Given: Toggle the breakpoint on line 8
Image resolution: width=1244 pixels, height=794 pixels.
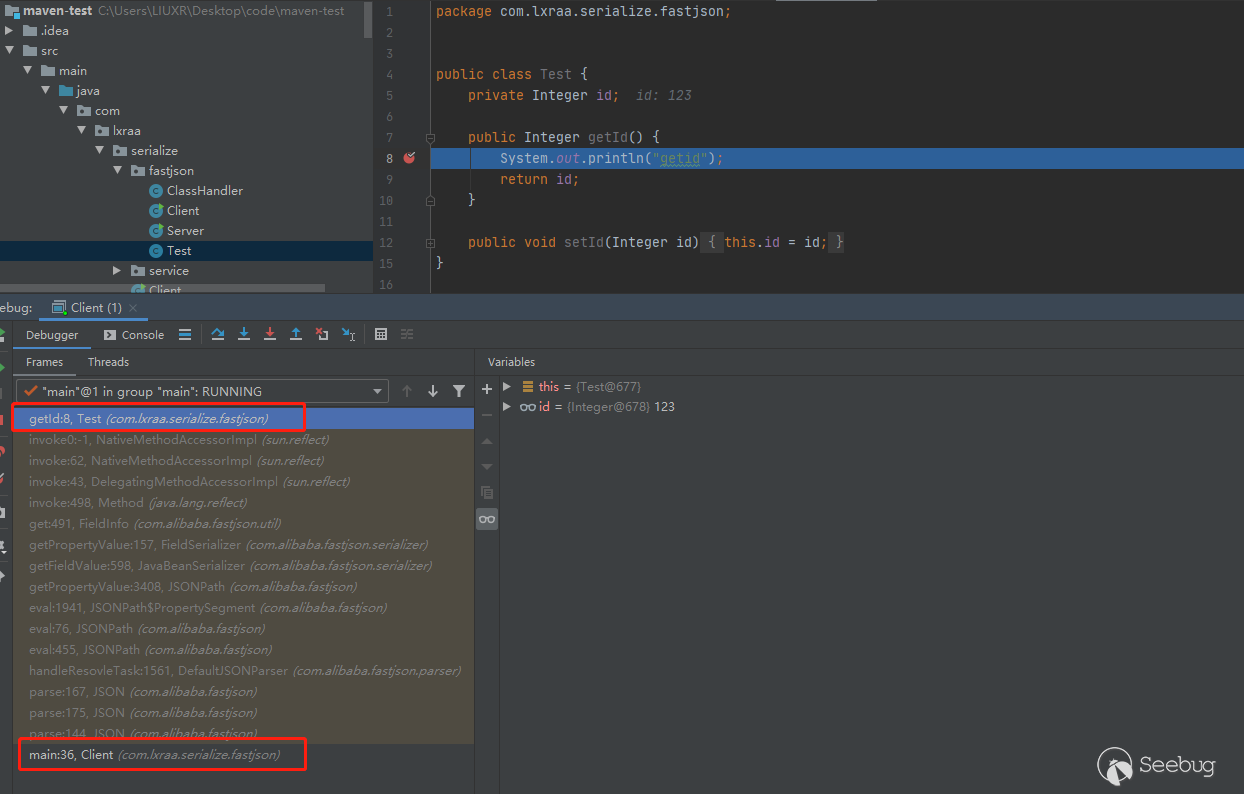Looking at the screenshot, I should click(409, 158).
